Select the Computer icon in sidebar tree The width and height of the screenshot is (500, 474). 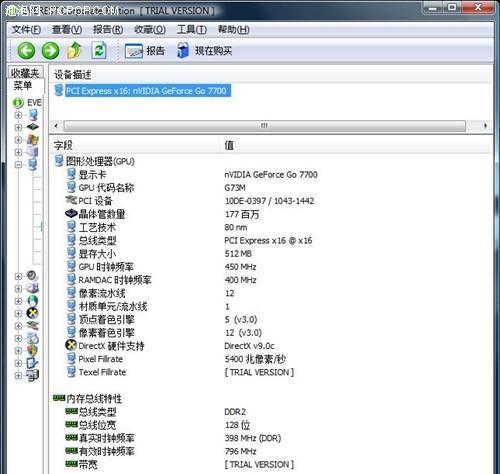[x=33, y=115]
